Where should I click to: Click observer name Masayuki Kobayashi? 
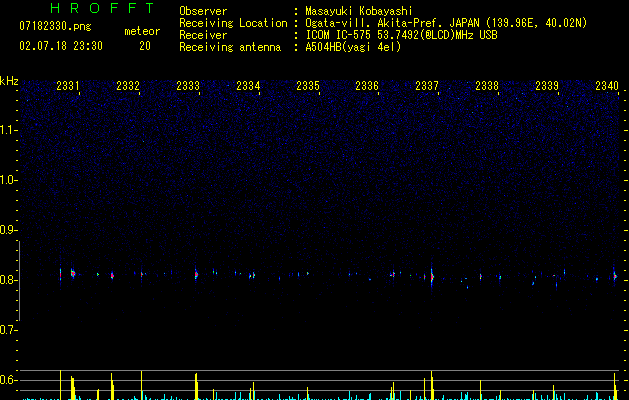coord(359,11)
